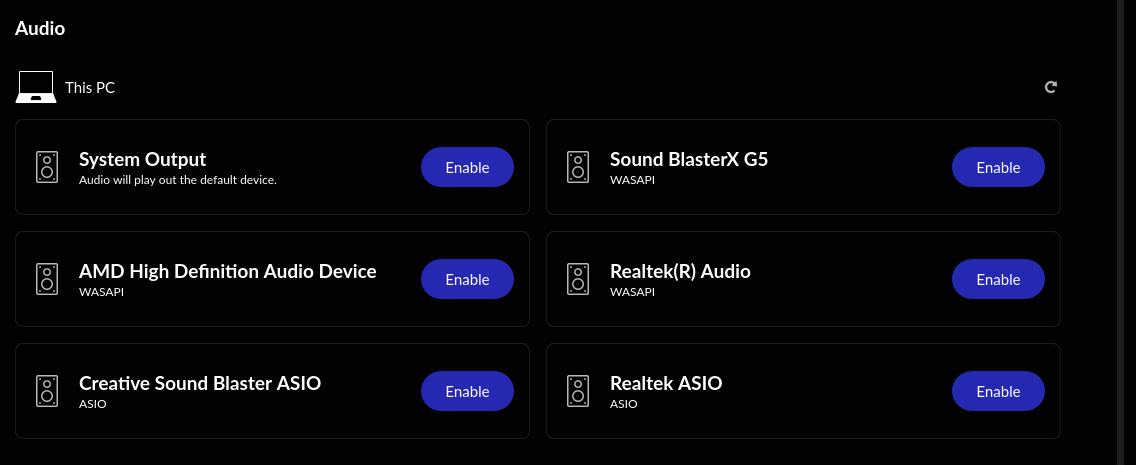Enable AMD High Definition Audio Device
The width and height of the screenshot is (1136, 465).
467,279
